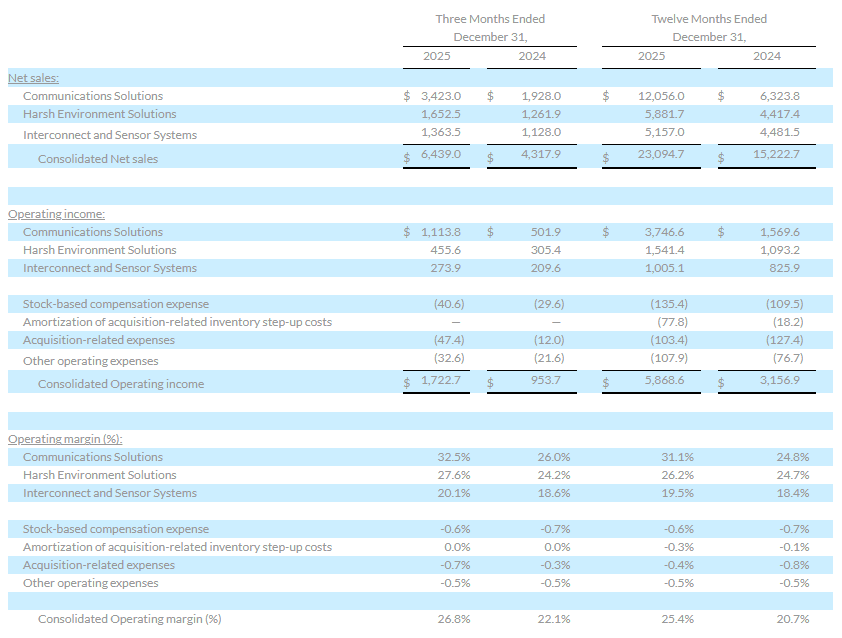Click the "Net sales:" section heading
Image resolution: width=842 pixels, height=638 pixels.
pyautogui.click(x=33, y=77)
